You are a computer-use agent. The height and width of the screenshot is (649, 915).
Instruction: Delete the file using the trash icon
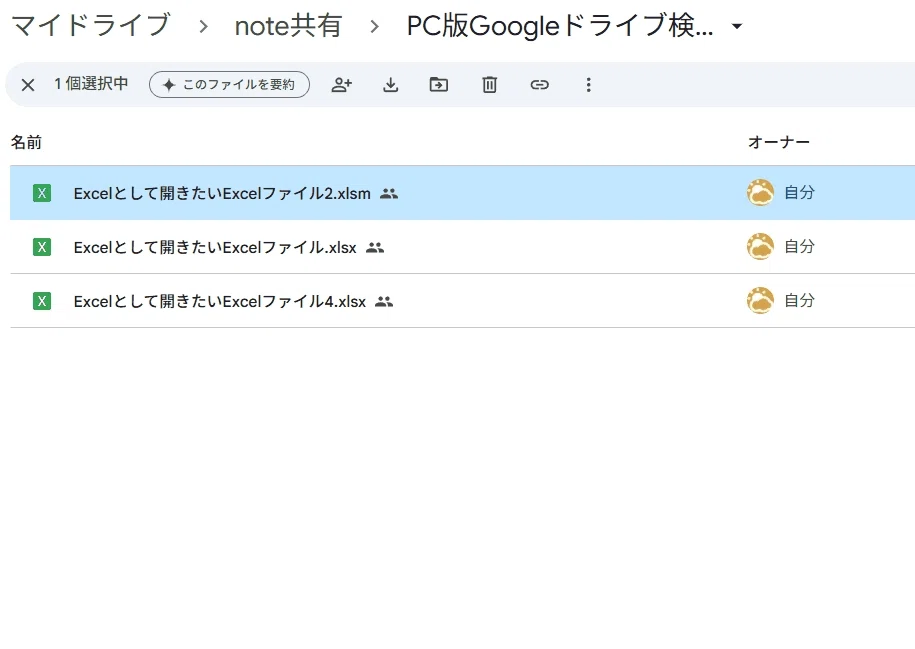[490, 85]
